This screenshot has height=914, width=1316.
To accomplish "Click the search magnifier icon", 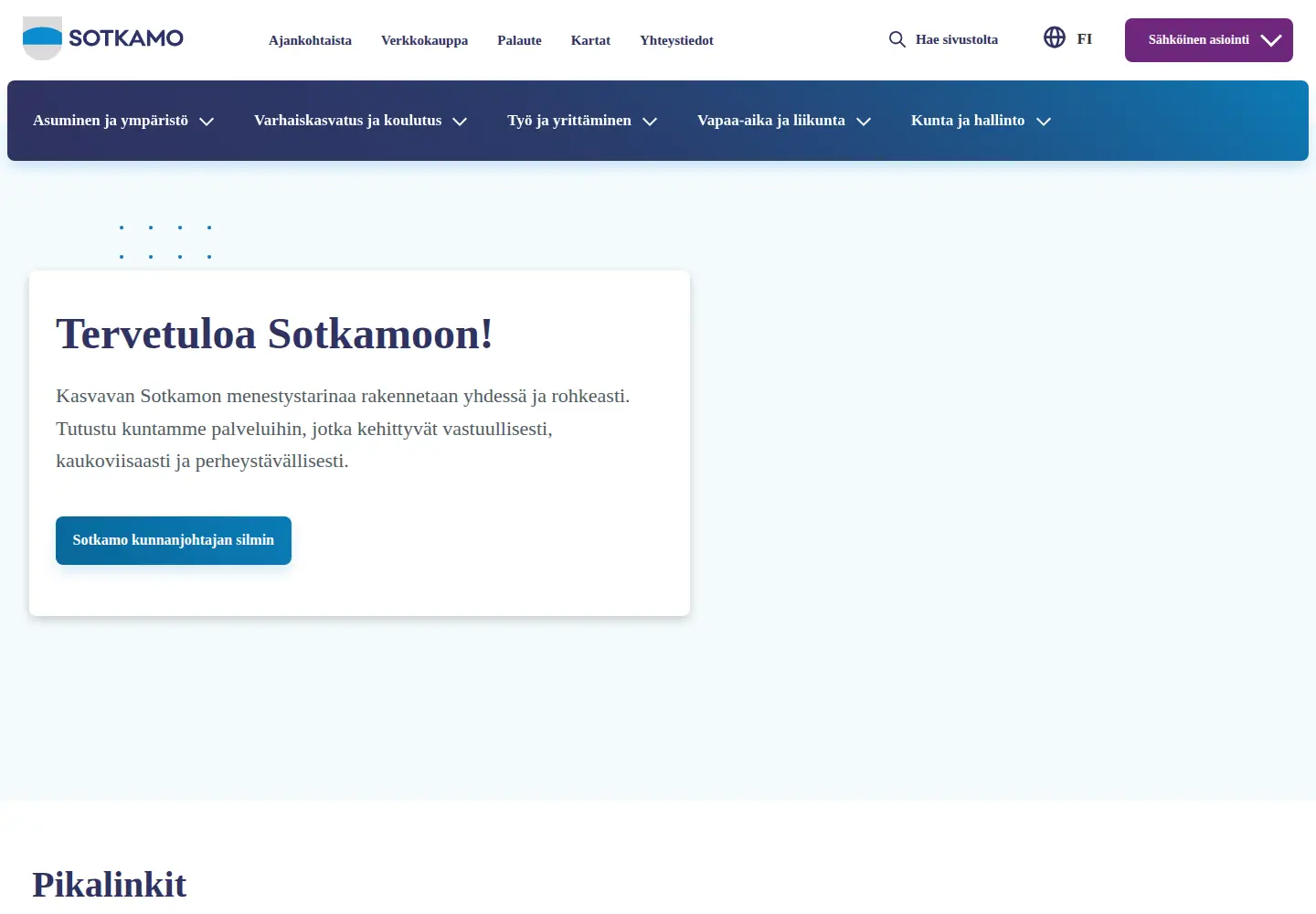I will point(897,39).
